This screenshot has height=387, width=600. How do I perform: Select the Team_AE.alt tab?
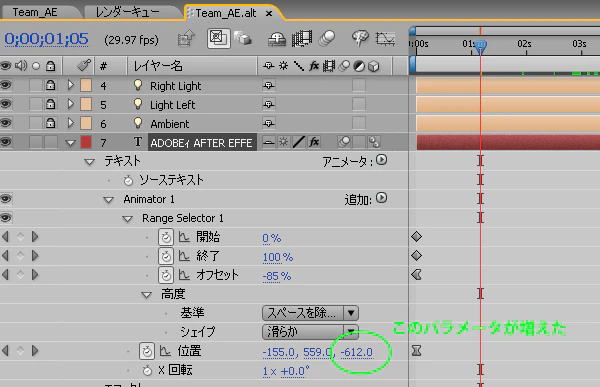click(226, 13)
